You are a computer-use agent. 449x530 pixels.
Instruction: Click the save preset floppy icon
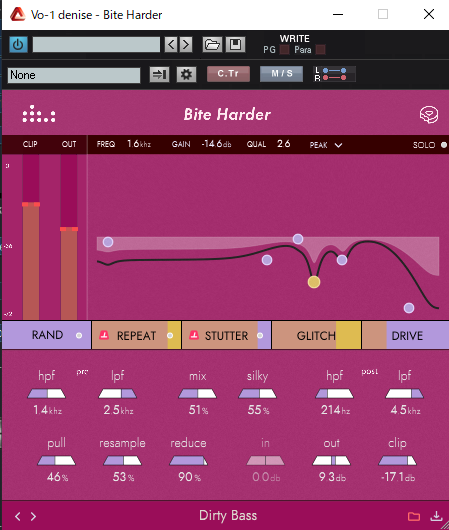coord(235,44)
